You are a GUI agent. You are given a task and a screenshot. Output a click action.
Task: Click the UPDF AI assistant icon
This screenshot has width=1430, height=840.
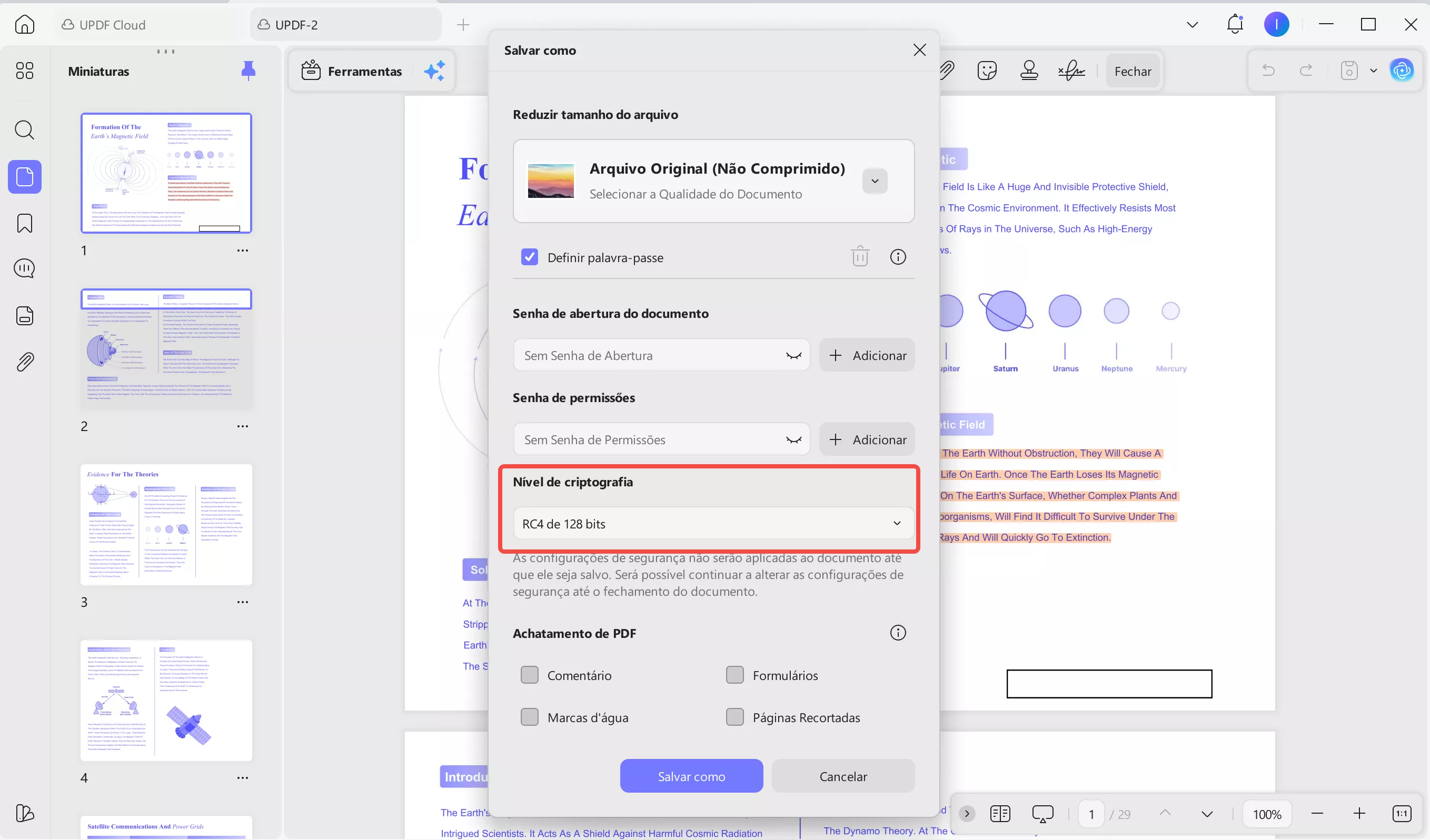(1402, 71)
